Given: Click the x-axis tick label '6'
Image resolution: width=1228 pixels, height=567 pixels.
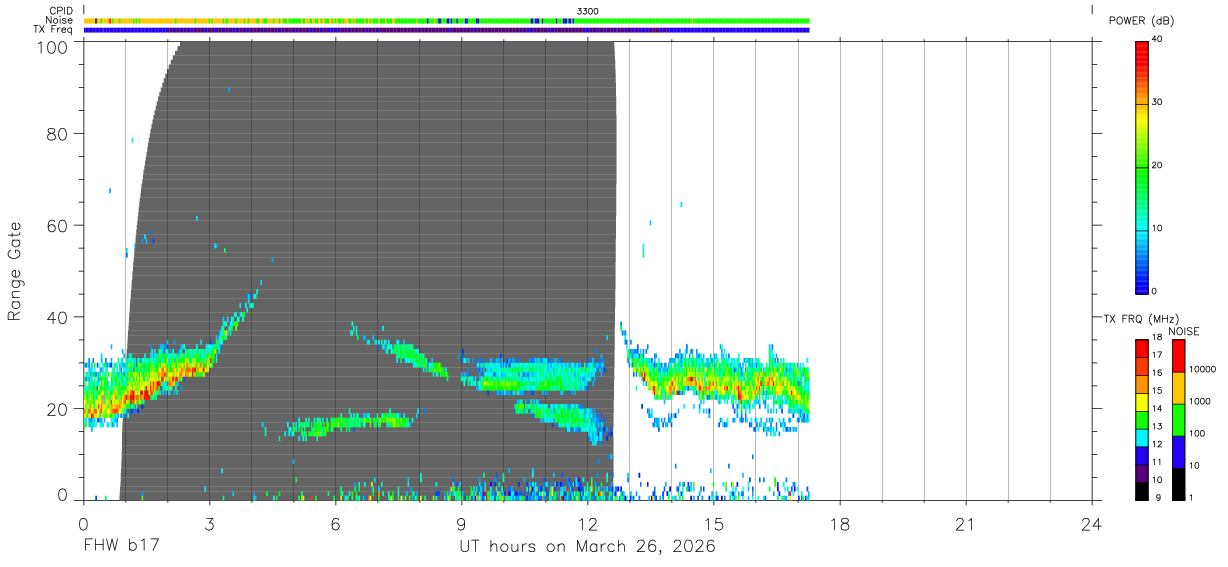Looking at the screenshot, I should [x=335, y=524].
